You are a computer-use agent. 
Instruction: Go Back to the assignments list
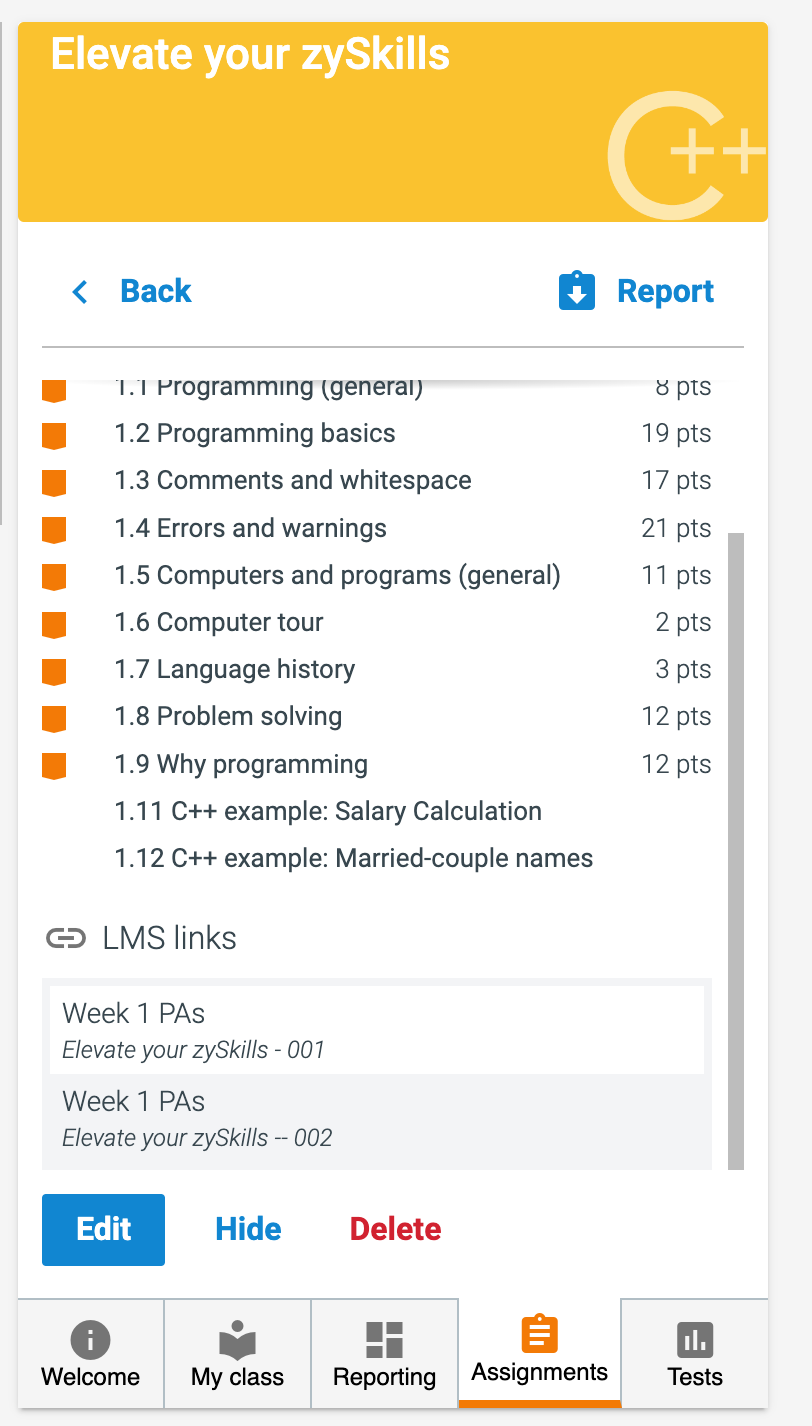click(131, 291)
